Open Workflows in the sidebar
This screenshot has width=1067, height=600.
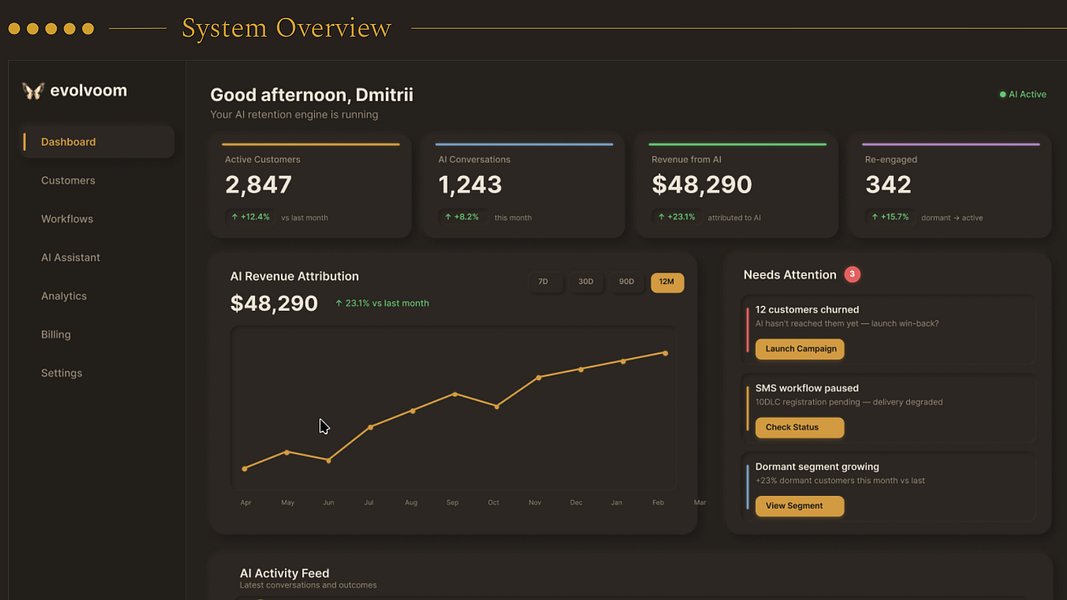click(x=67, y=219)
